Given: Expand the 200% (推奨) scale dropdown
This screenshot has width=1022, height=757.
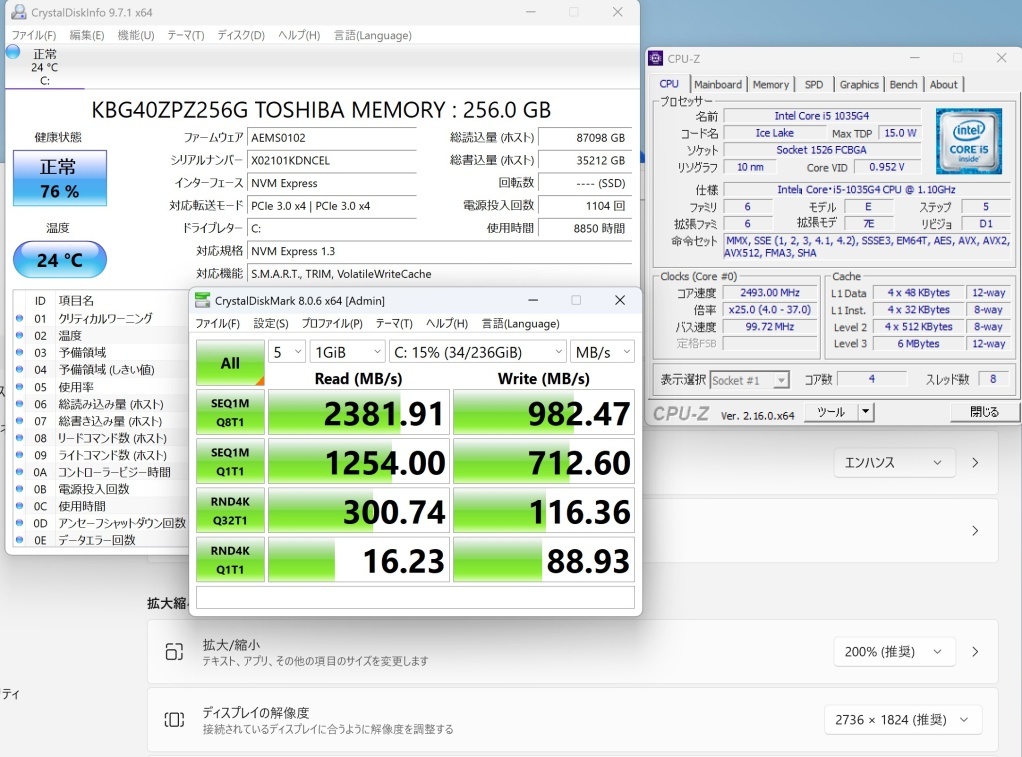Looking at the screenshot, I should (x=893, y=652).
